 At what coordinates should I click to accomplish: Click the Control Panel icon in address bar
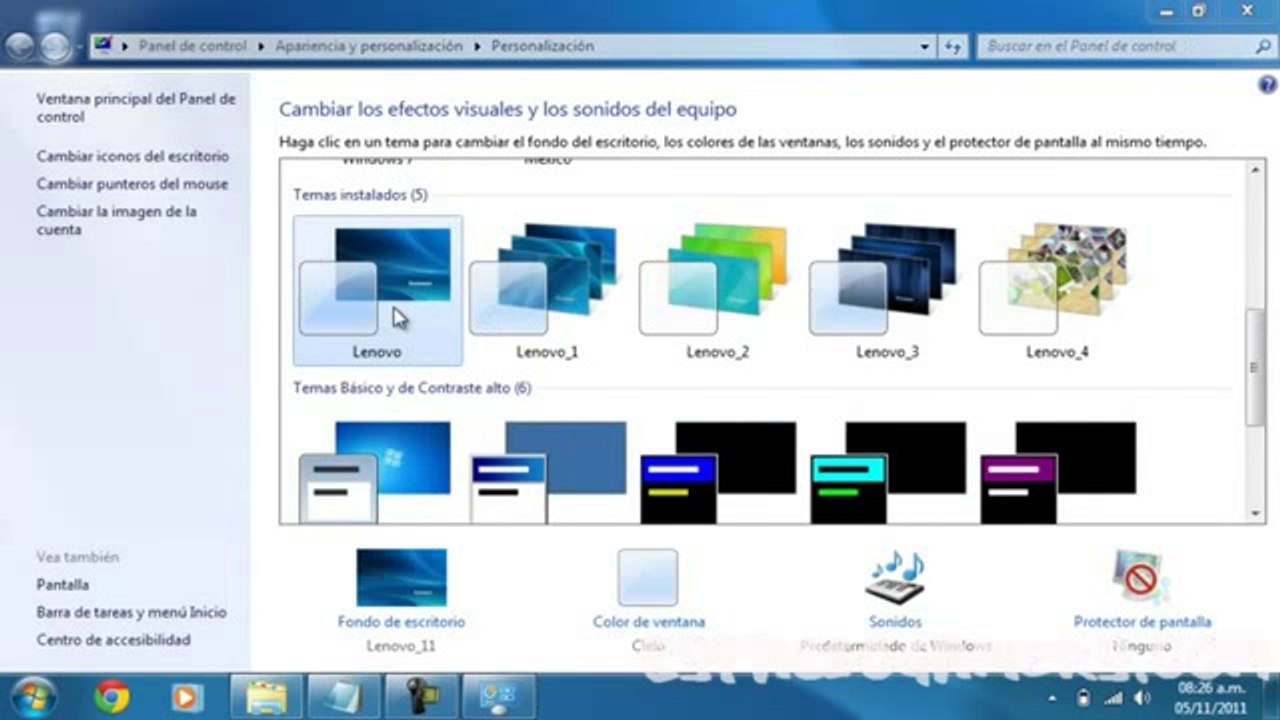tap(102, 46)
